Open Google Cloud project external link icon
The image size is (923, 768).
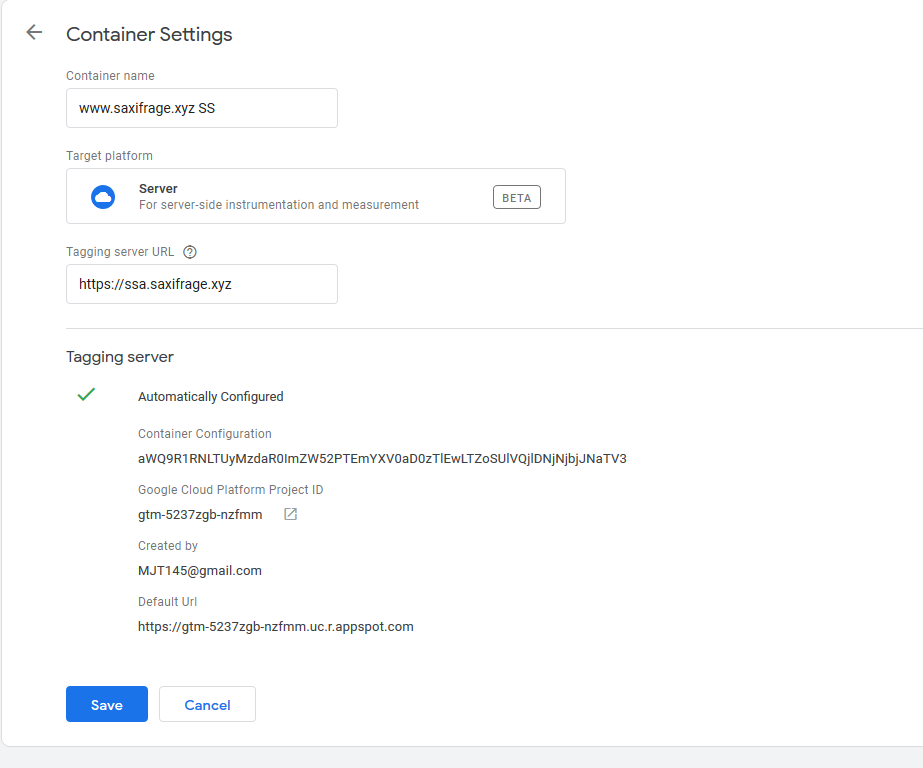click(x=290, y=514)
